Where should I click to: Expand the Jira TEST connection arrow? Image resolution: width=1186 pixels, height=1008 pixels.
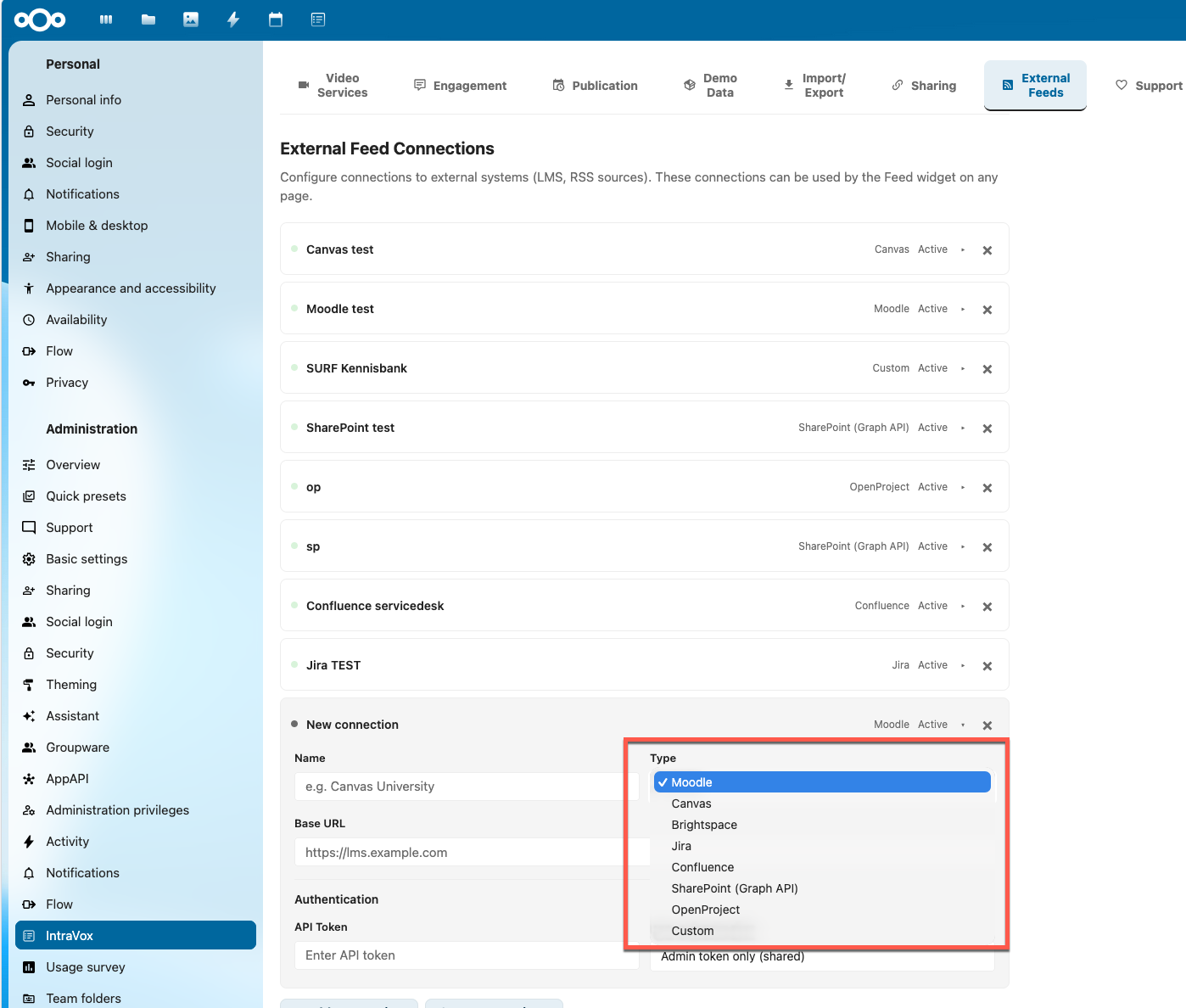click(x=963, y=665)
